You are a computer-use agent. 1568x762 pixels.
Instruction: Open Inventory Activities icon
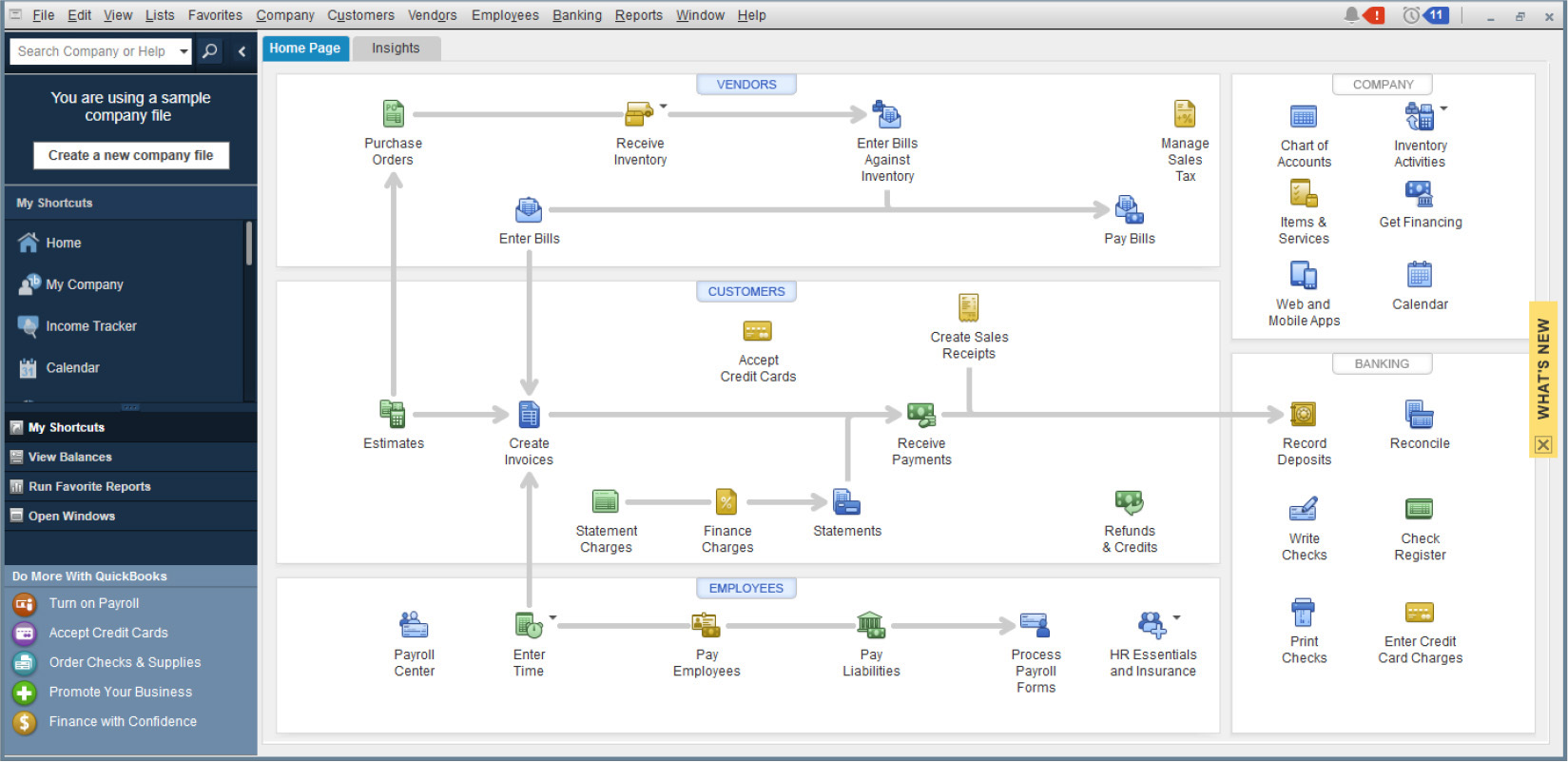(x=1420, y=117)
